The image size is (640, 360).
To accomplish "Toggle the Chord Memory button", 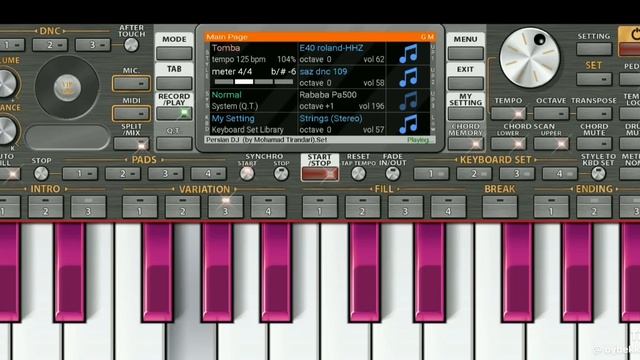I will (465, 144).
